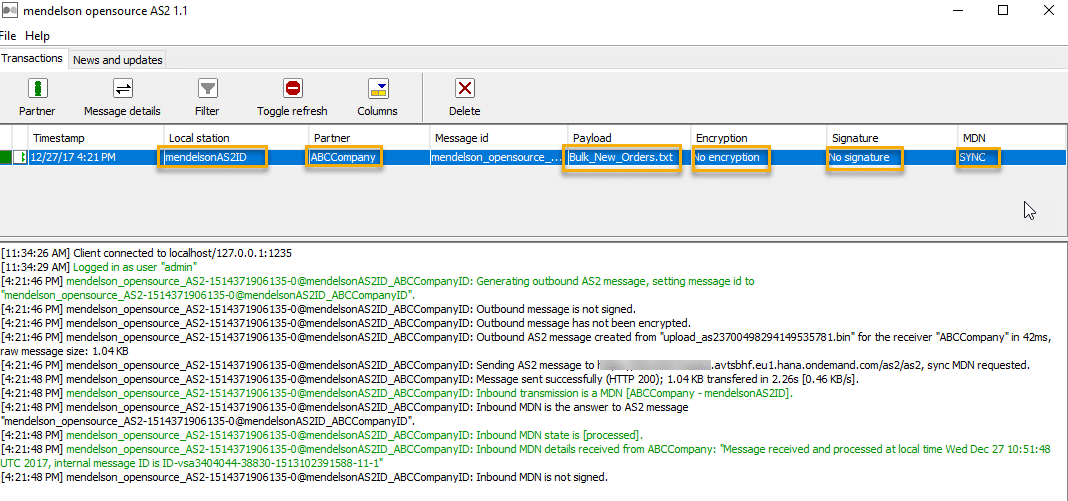1068x501 pixels.
Task: Toggle refresh using the red stop icon
Action: pos(292,89)
